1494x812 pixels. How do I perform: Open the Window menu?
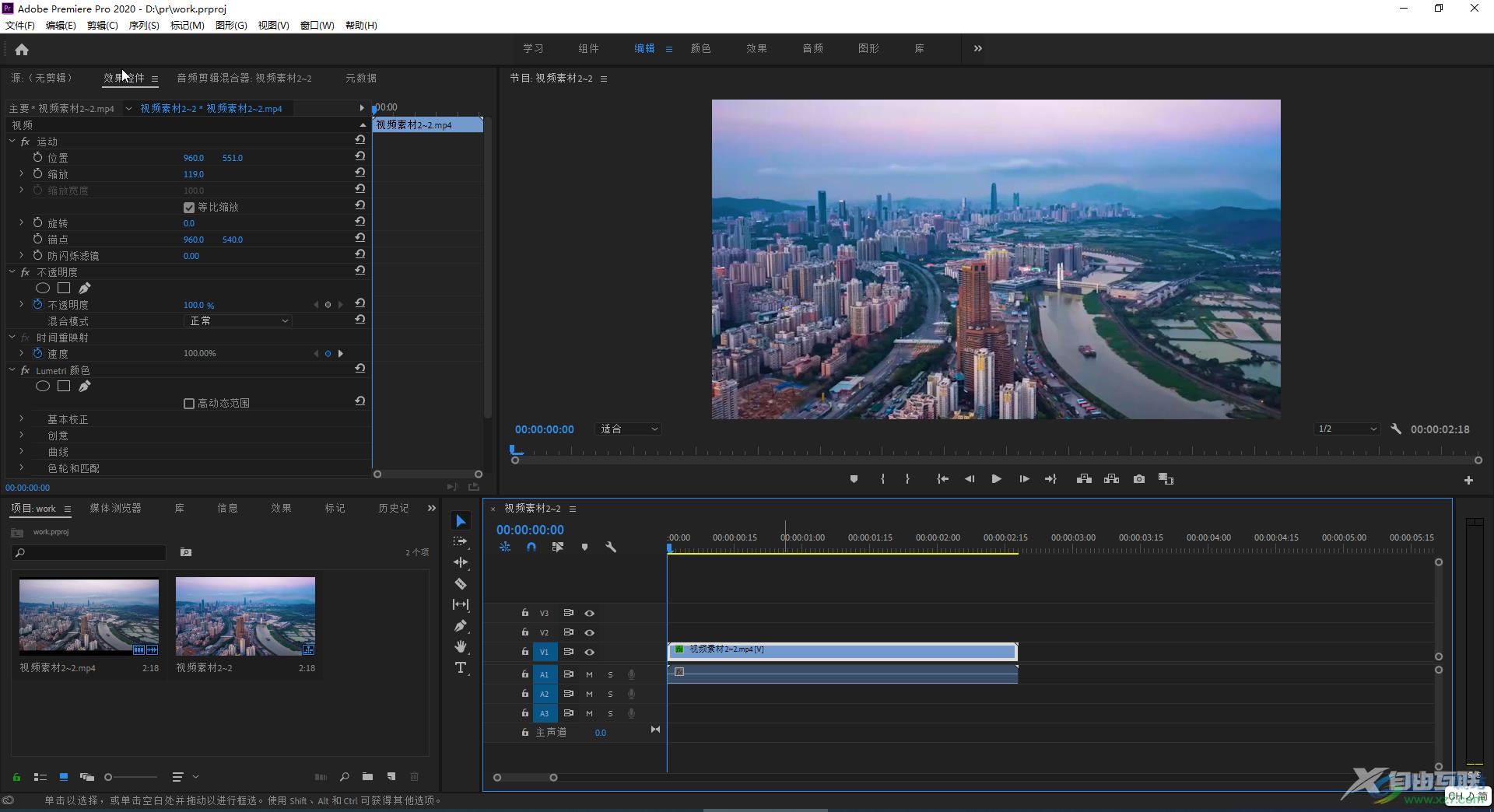point(317,25)
